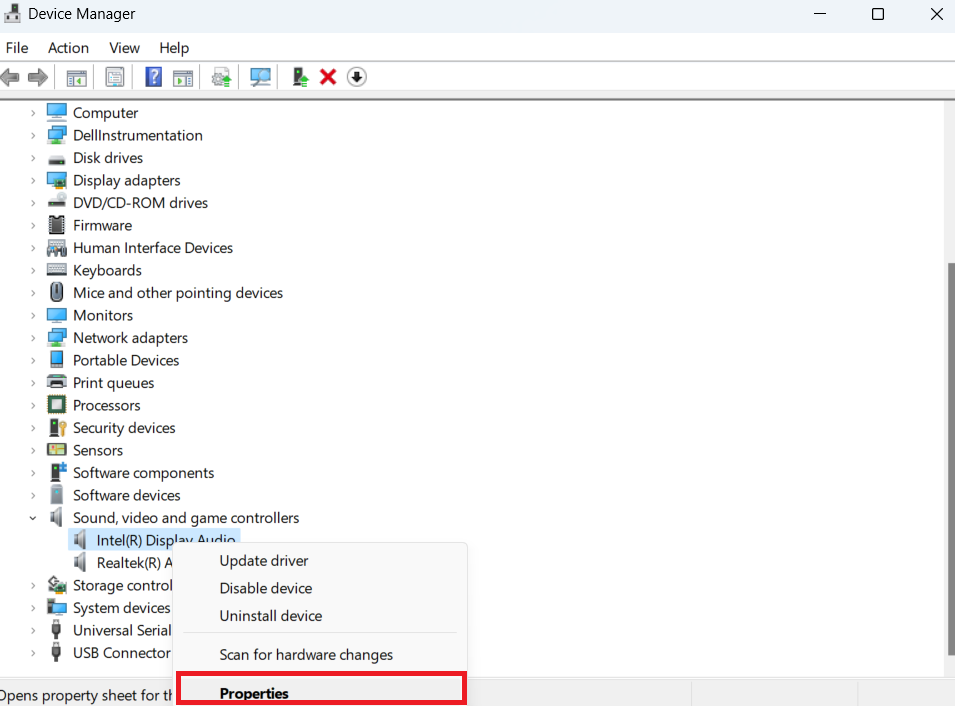This screenshot has width=955, height=706.
Task: Select the Disk drives label
Action: pos(108,158)
